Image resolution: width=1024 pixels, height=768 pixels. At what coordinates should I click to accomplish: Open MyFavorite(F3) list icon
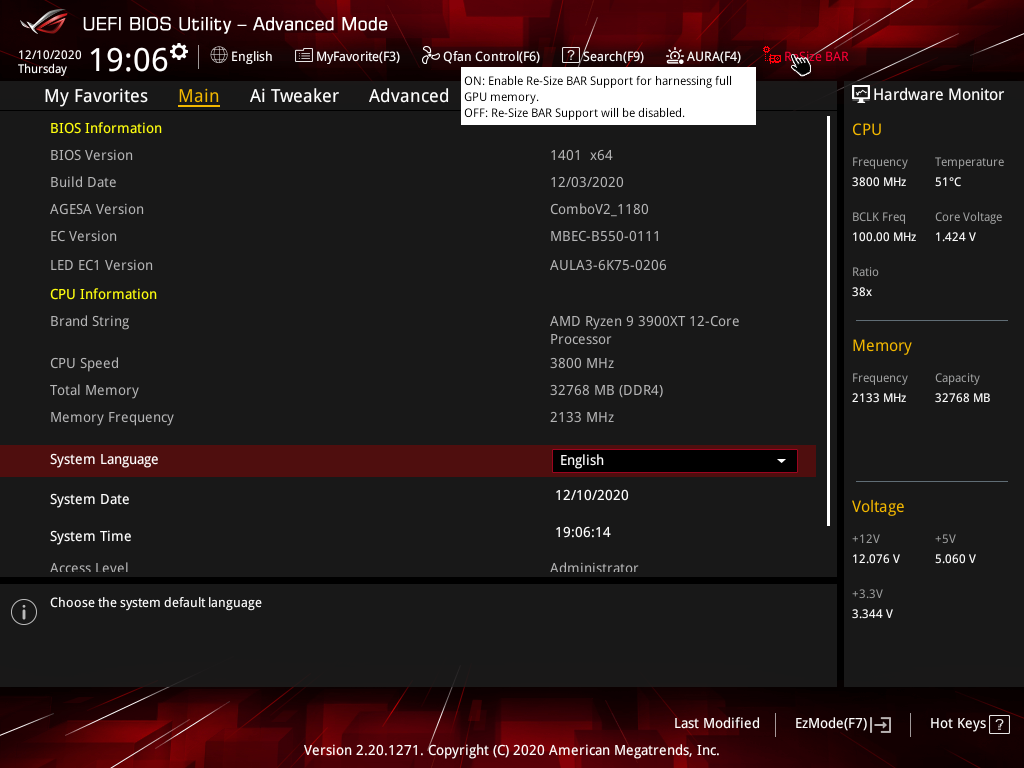tap(304, 56)
